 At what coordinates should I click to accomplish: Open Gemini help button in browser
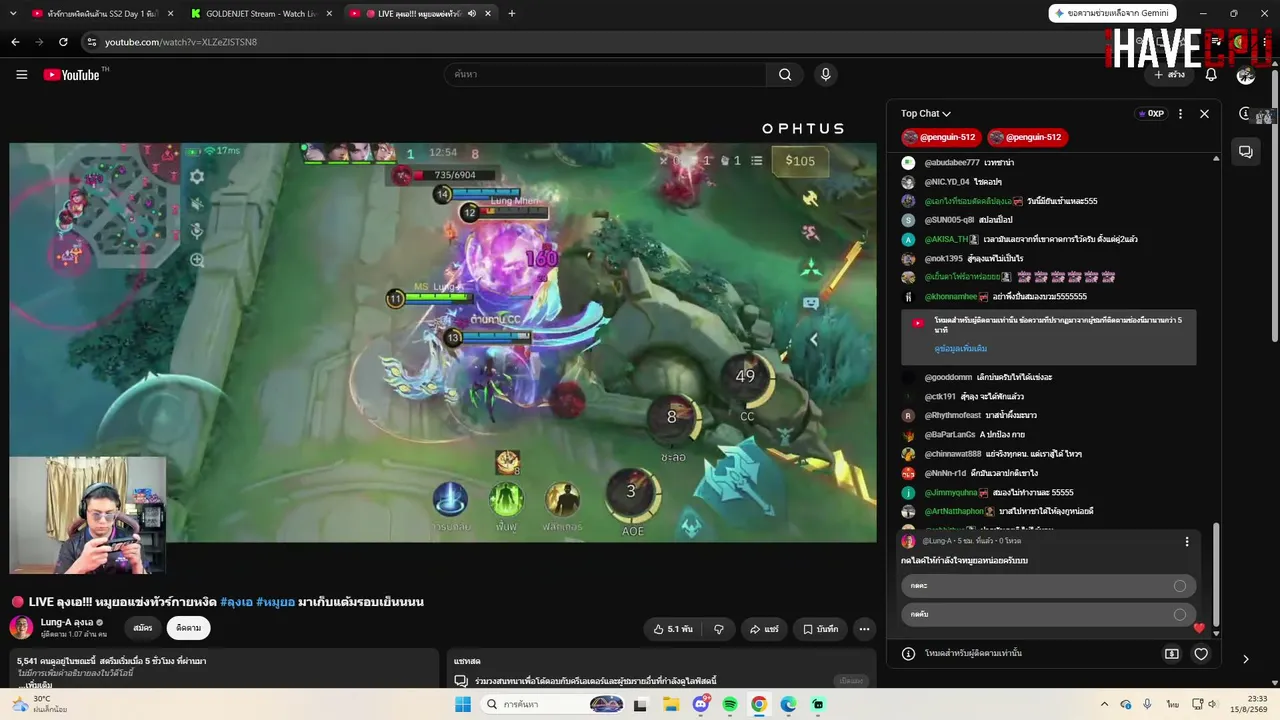point(1112,13)
